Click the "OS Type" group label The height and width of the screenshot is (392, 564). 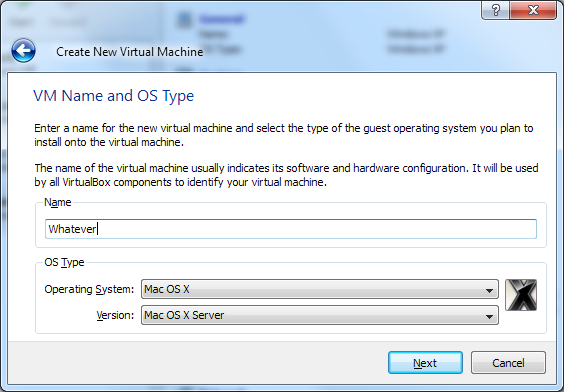click(64, 262)
